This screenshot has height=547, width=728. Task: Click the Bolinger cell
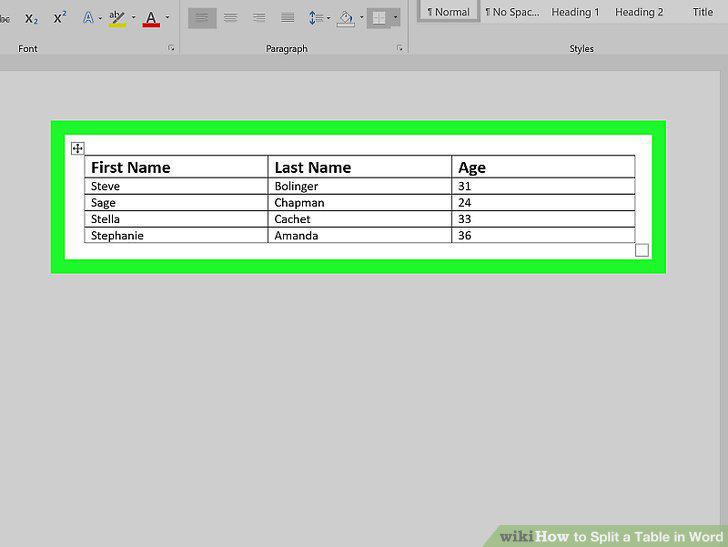point(359,186)
